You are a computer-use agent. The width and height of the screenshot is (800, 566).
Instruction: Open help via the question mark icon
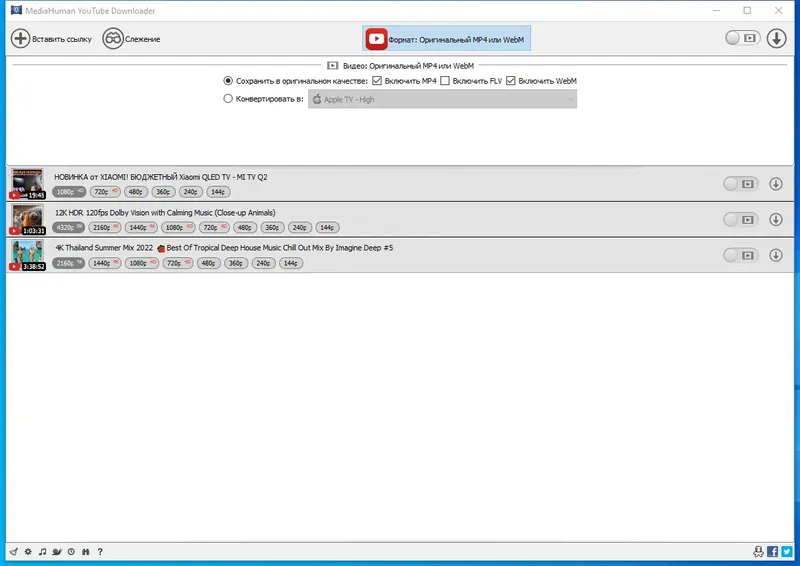pyautogui.click(x=100, y=552)
